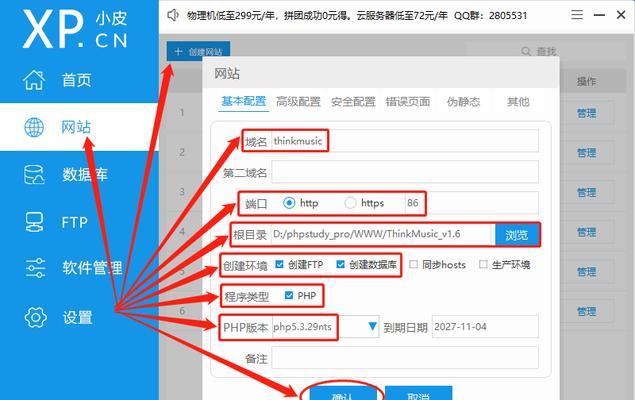The width and height of the screenshot is (635, 400).
Task: Select the 网站 globe icon in sidebar
Action: click(34, 127)
